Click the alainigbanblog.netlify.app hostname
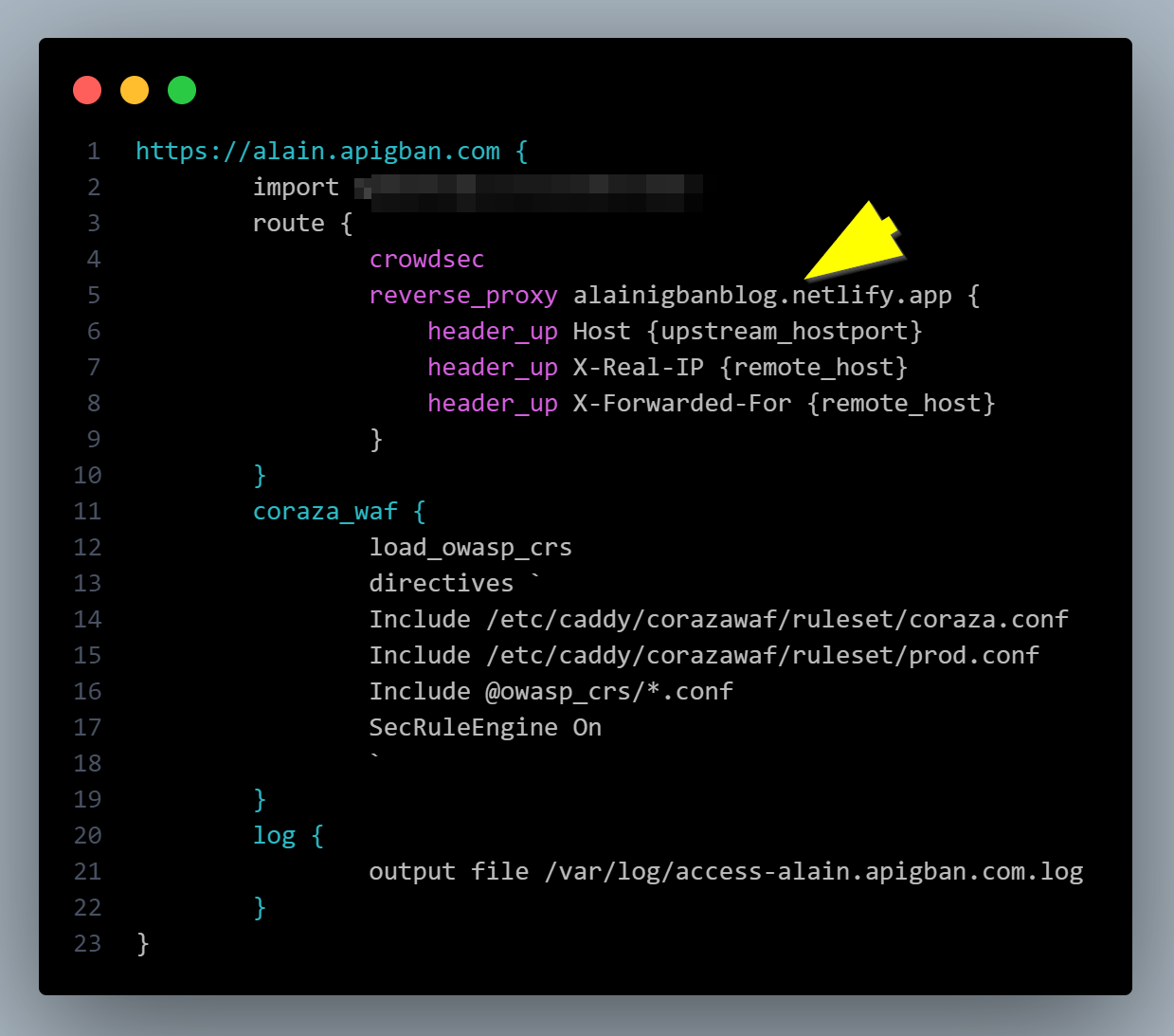1174x1036 pixels. [x=762, y=295]
